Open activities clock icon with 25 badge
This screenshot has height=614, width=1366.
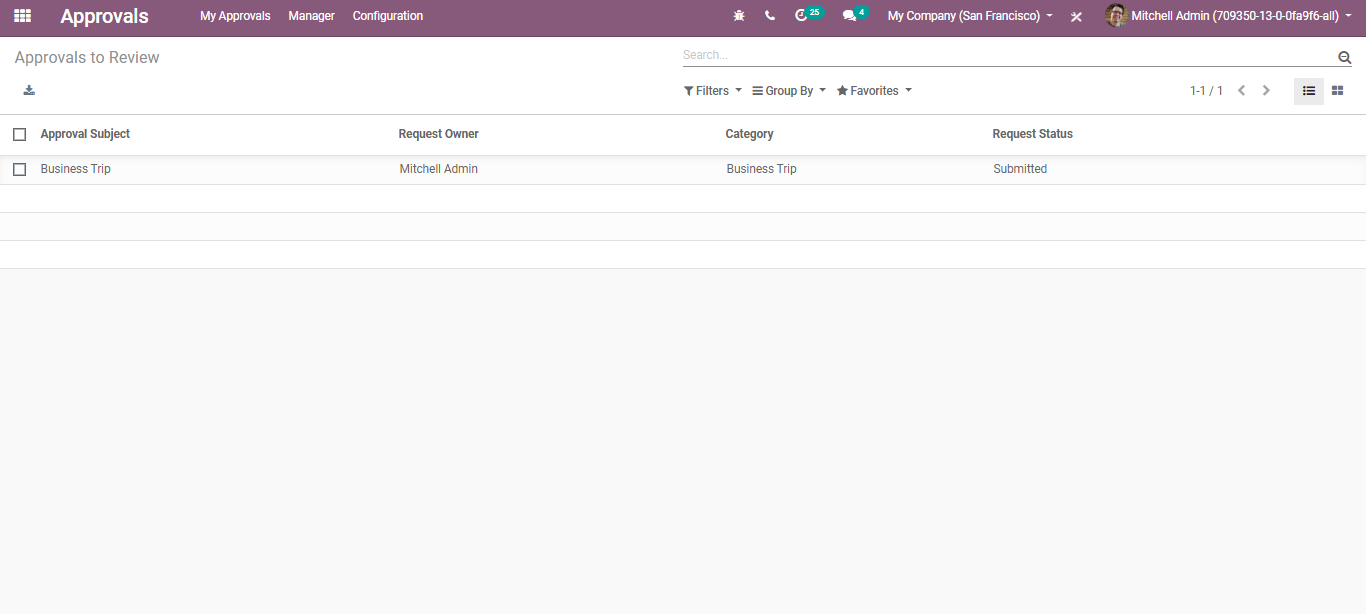coord(808,15)
